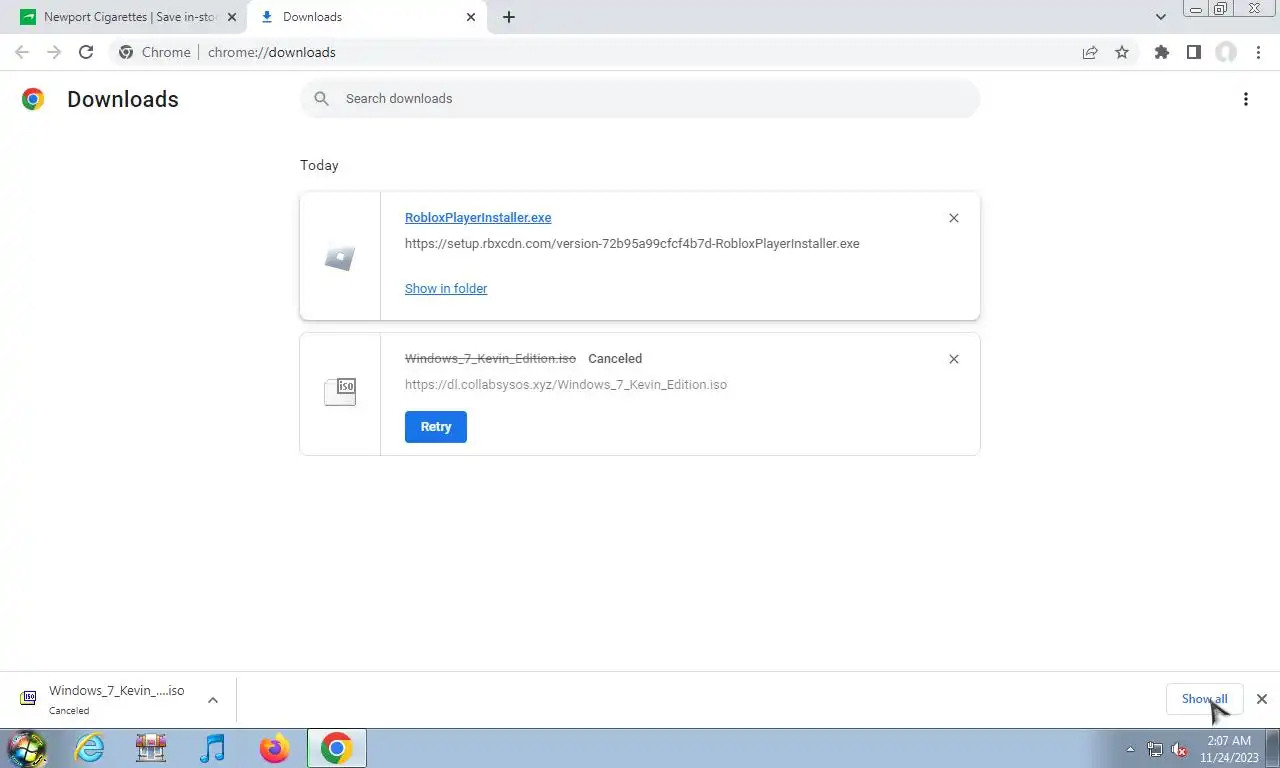This screenshot has width=1280, height=768.
Task: Launch Internet Explorer from the taskbar
Action: pos(89,748)
